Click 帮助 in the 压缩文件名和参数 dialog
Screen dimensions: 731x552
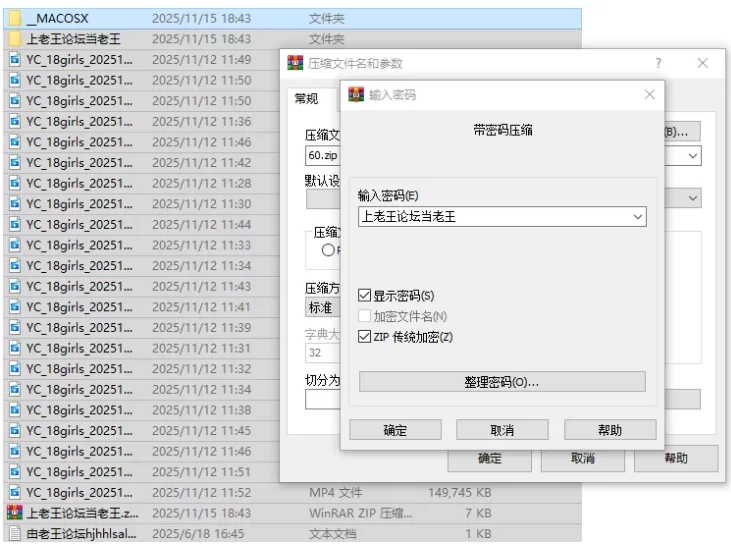(x=676, y=459)
